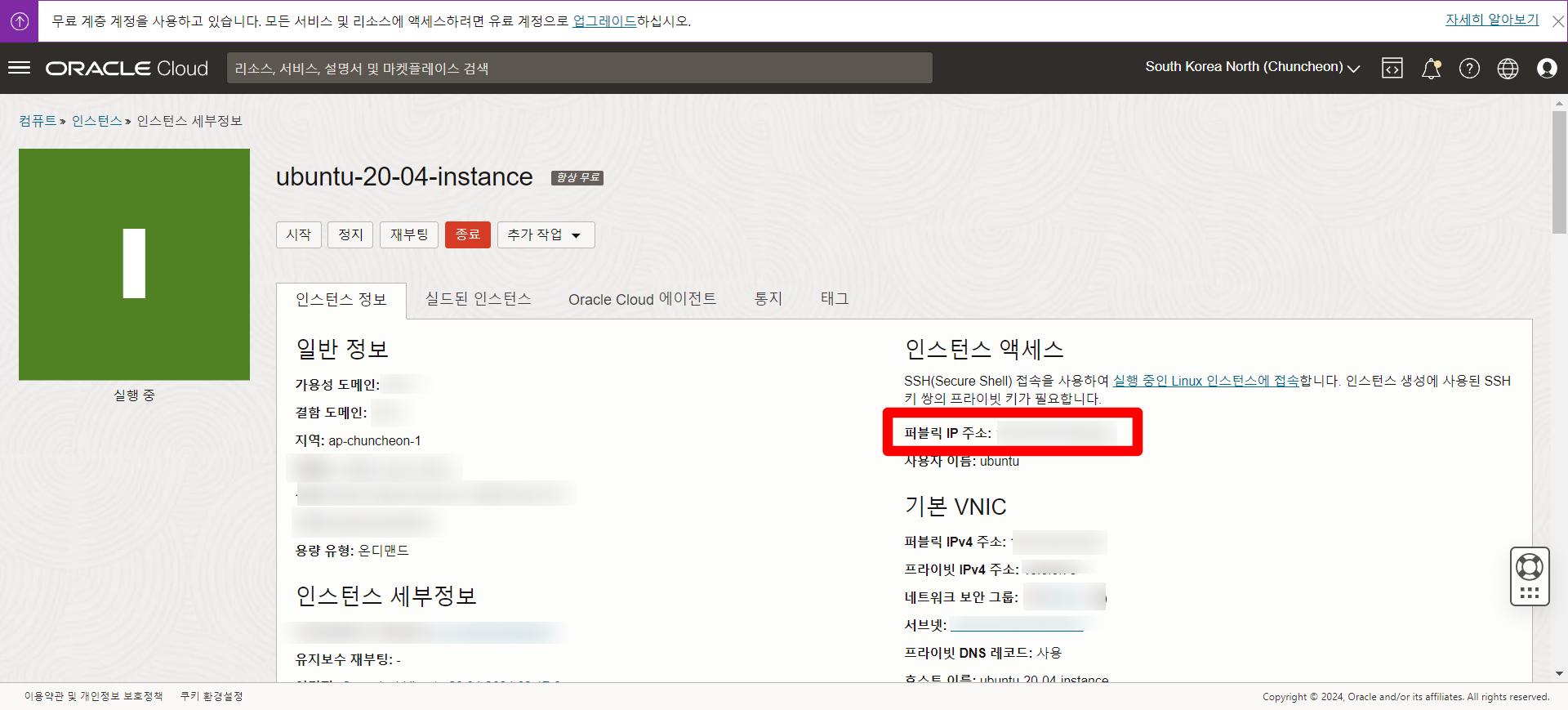Viewport: 1568px width, 710px height.
Task: Click the 용량 유형: 온디맨드 text
Action: coord(352,551)
